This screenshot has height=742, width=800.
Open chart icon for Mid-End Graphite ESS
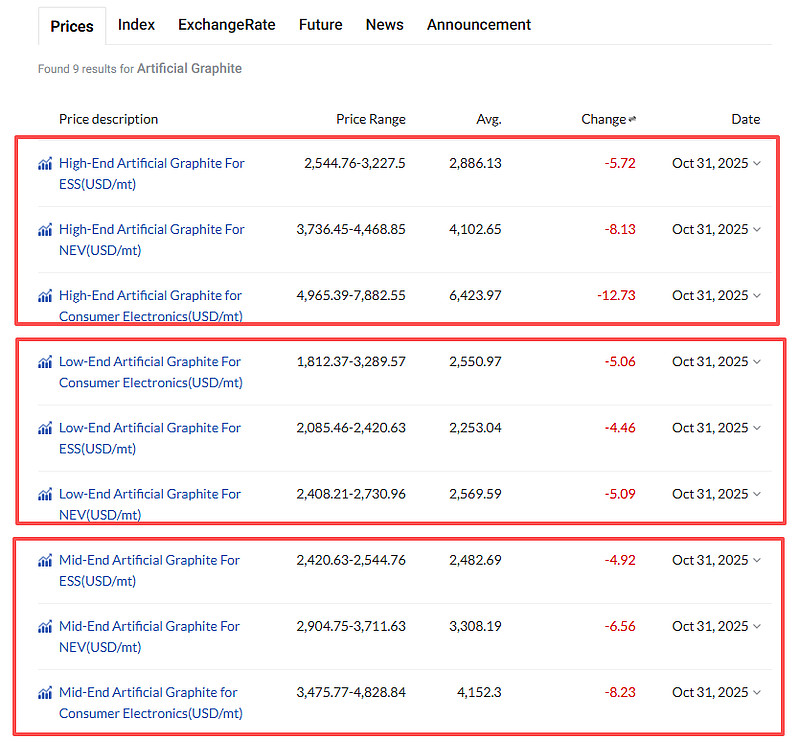[45, 560]
